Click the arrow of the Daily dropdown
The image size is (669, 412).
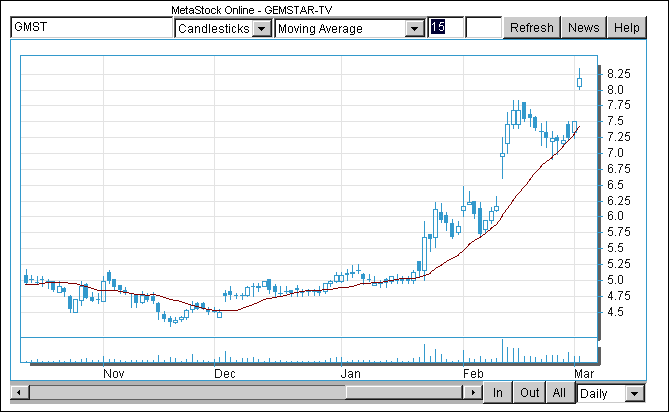[634, 394]
